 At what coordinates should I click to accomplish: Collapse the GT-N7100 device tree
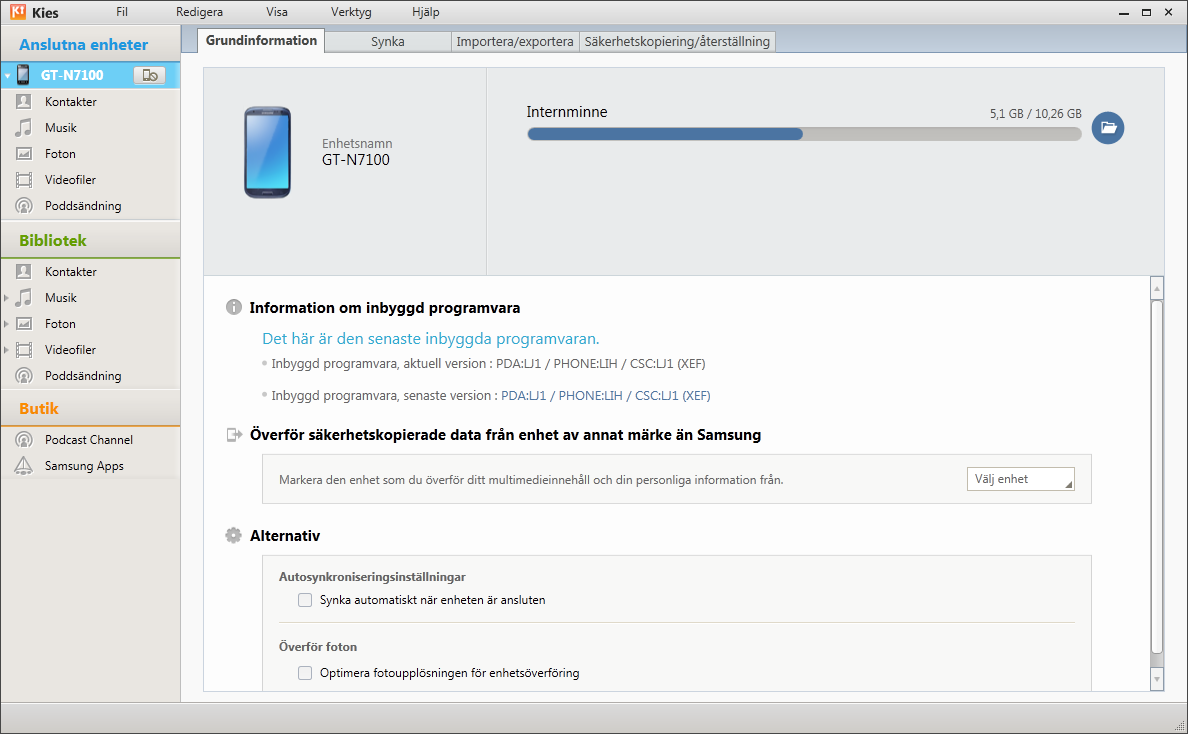(x=8, y=76)
